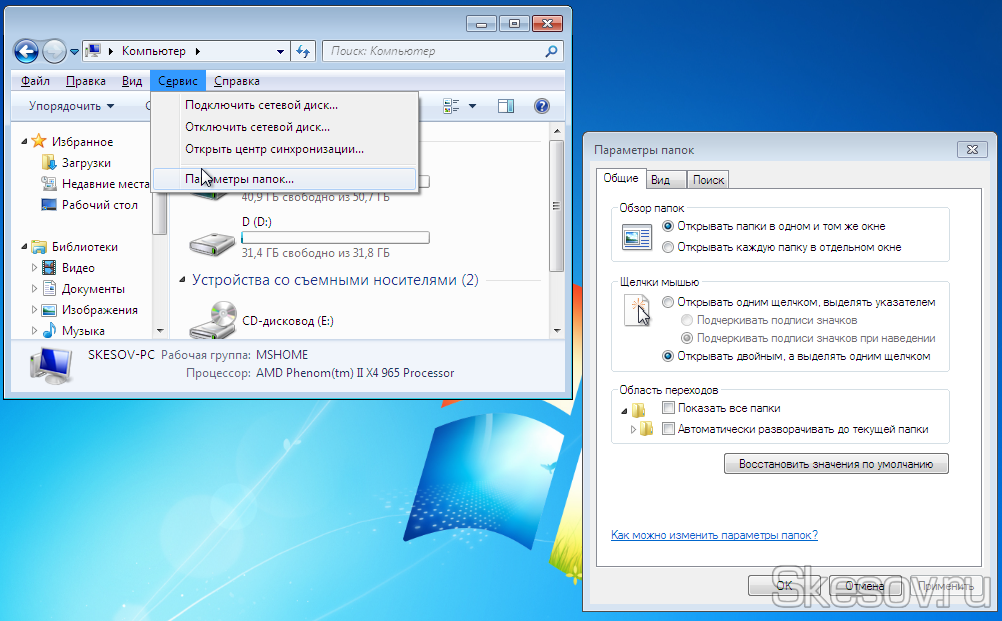Select Открывать каждую папку в отдельном окне

pyautogui.click(x=668, y=247)
